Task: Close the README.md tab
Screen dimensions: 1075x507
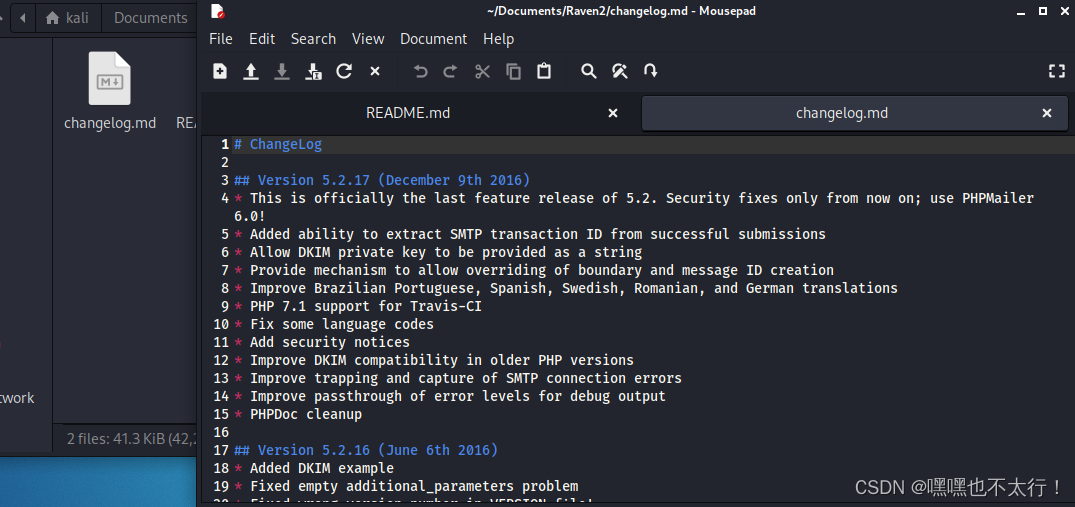Action: coord(613,113)
